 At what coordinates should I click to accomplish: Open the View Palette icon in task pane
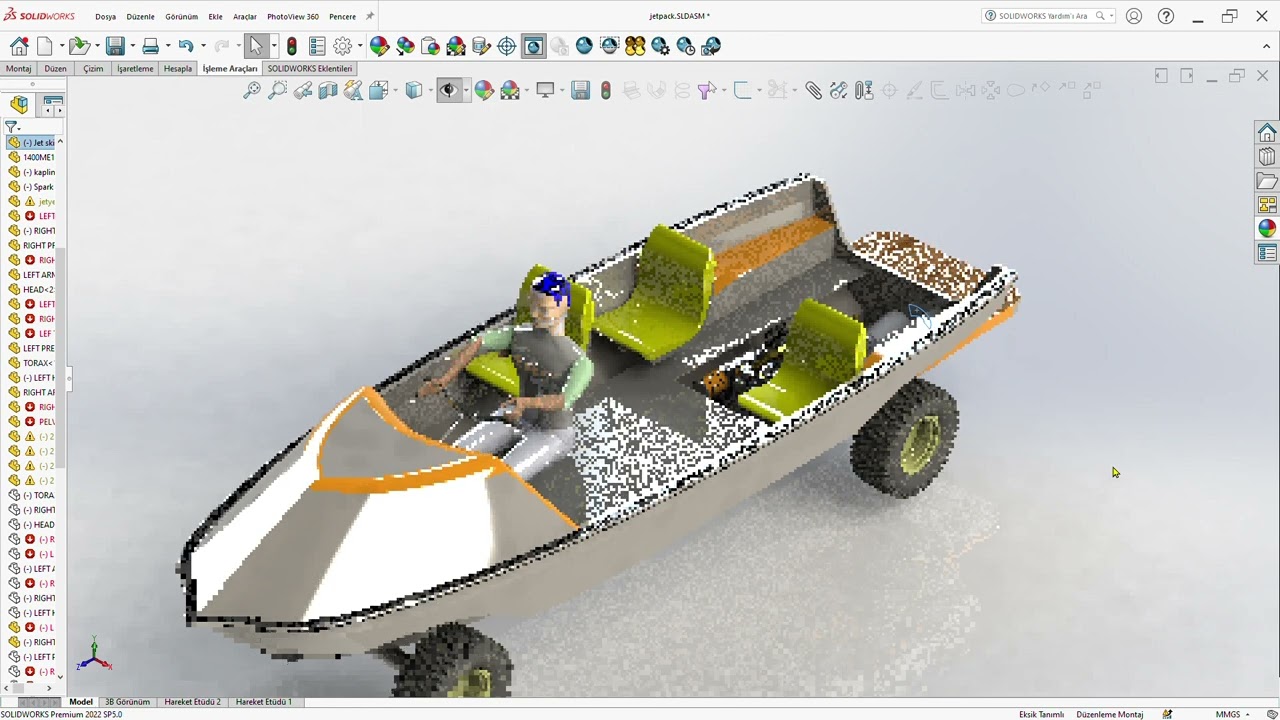click(1267, 205)
